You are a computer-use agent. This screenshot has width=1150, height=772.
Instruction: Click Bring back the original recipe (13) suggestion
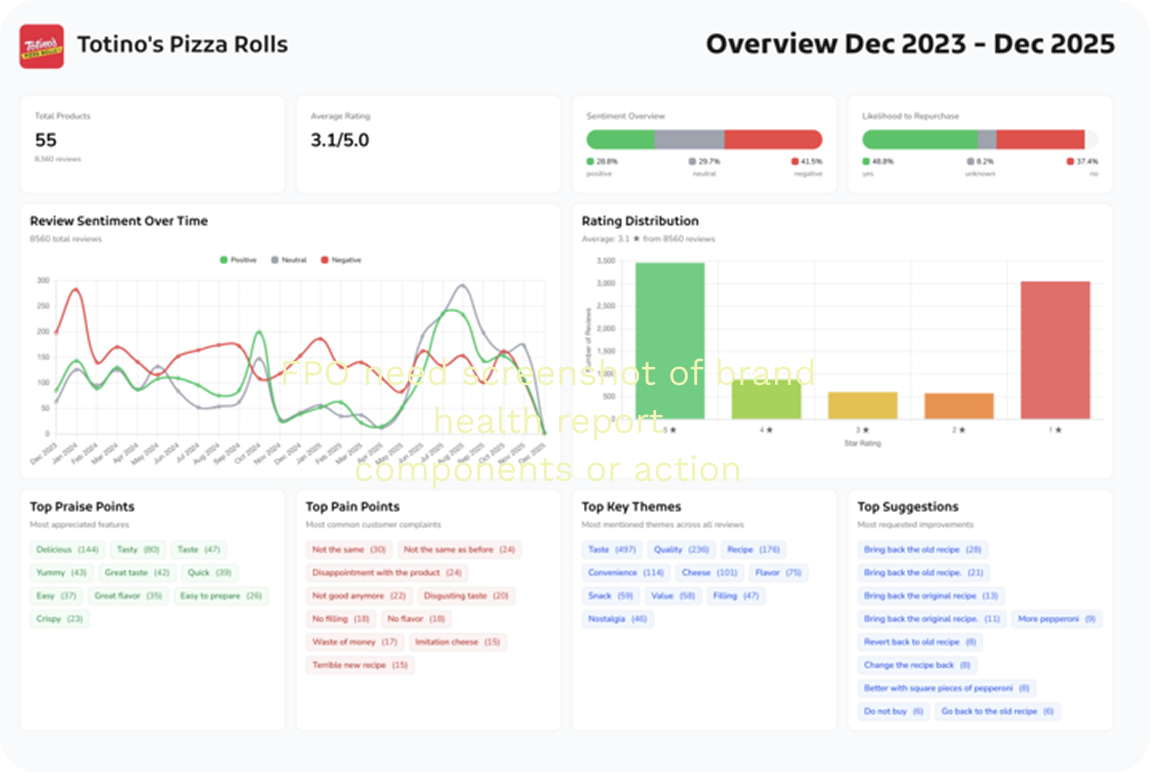[x=931, y=596]
